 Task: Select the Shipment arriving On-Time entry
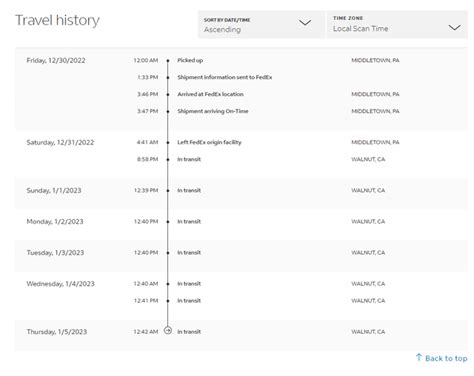pyautogui.click(x=213, y=111)
